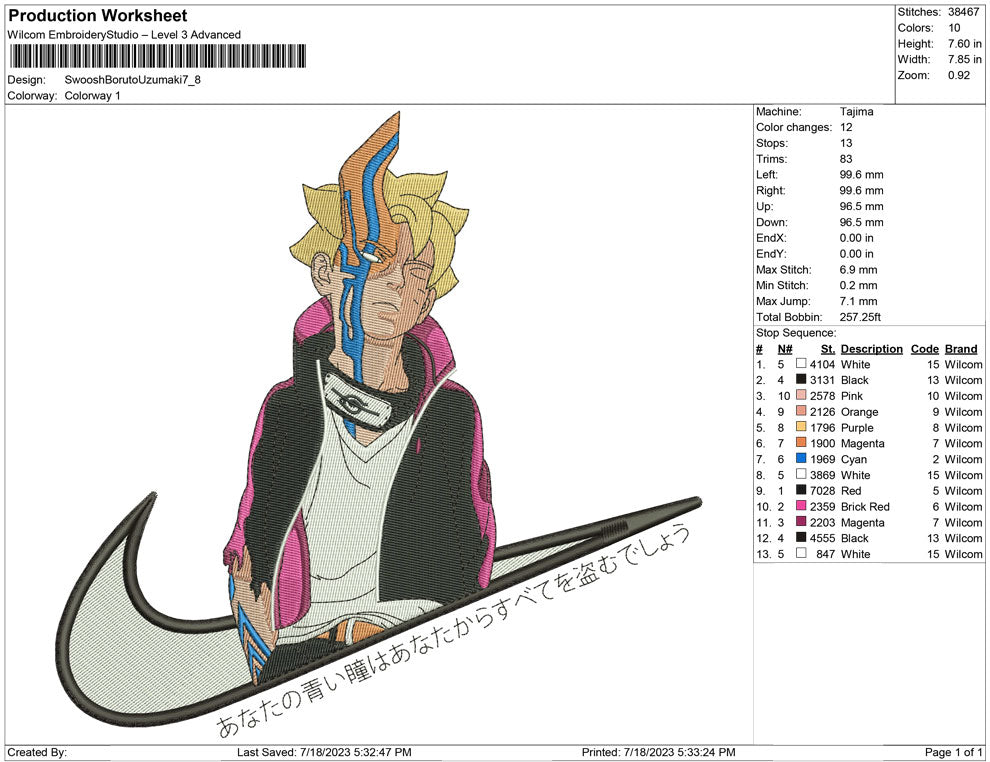Click the Max Stitch value 6.9 mm
990x762 pixels.
coord(859,270)
